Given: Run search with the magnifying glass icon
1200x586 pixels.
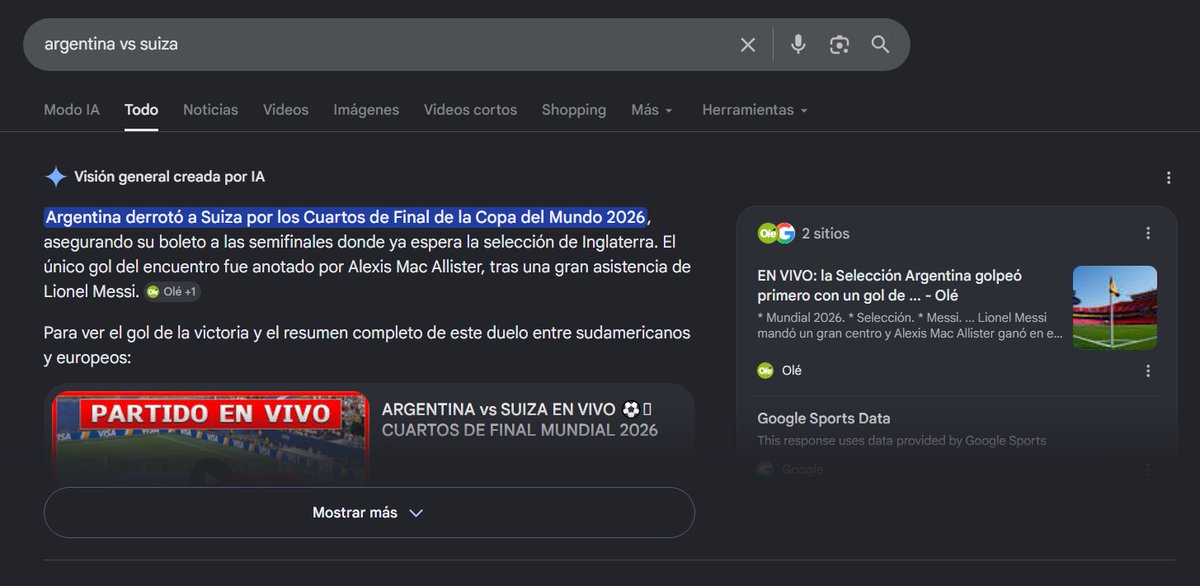Looking at the screenshot, I should click(x=880, y=44).
